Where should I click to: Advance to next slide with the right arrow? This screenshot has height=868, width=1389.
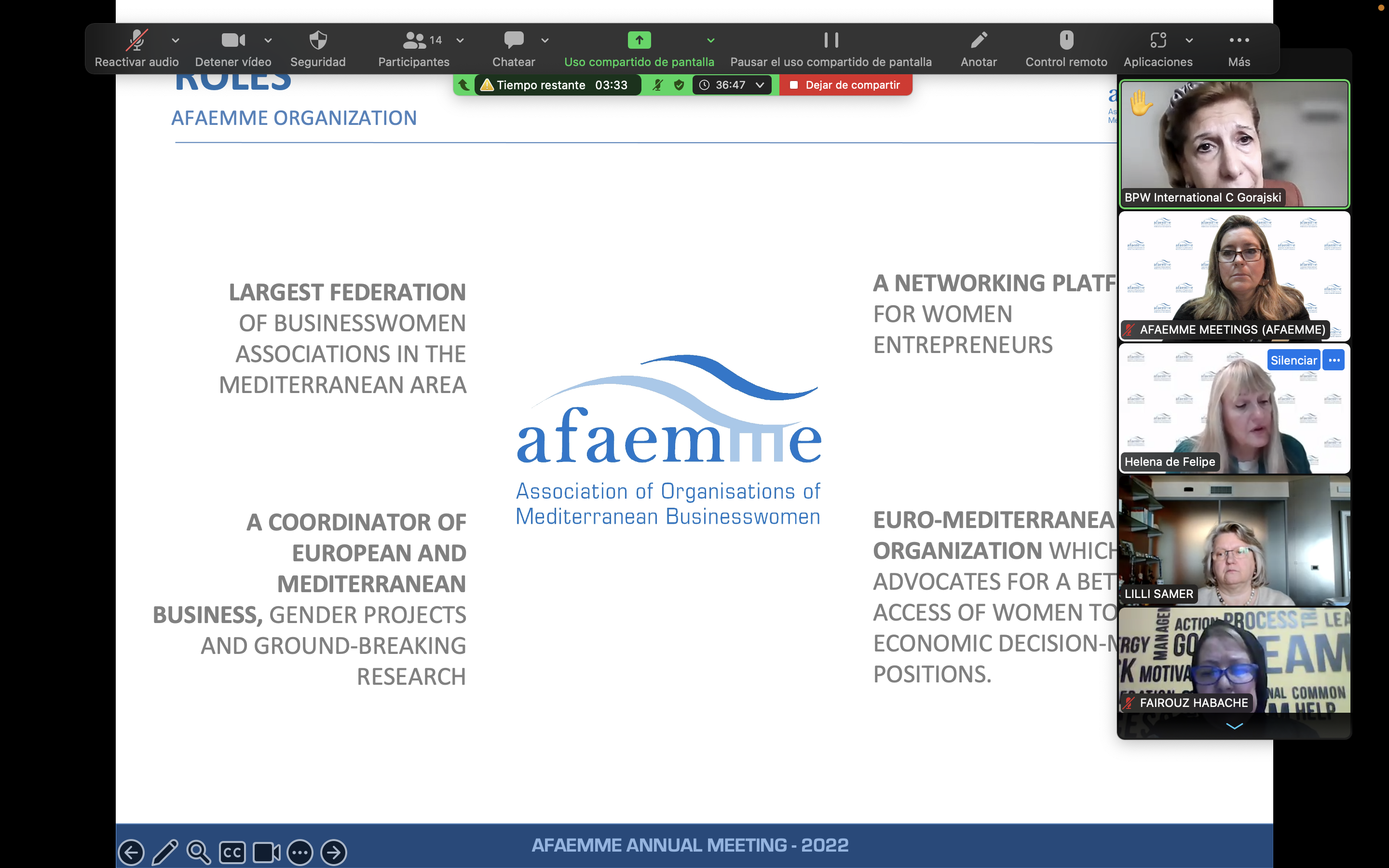coord(333,853)
